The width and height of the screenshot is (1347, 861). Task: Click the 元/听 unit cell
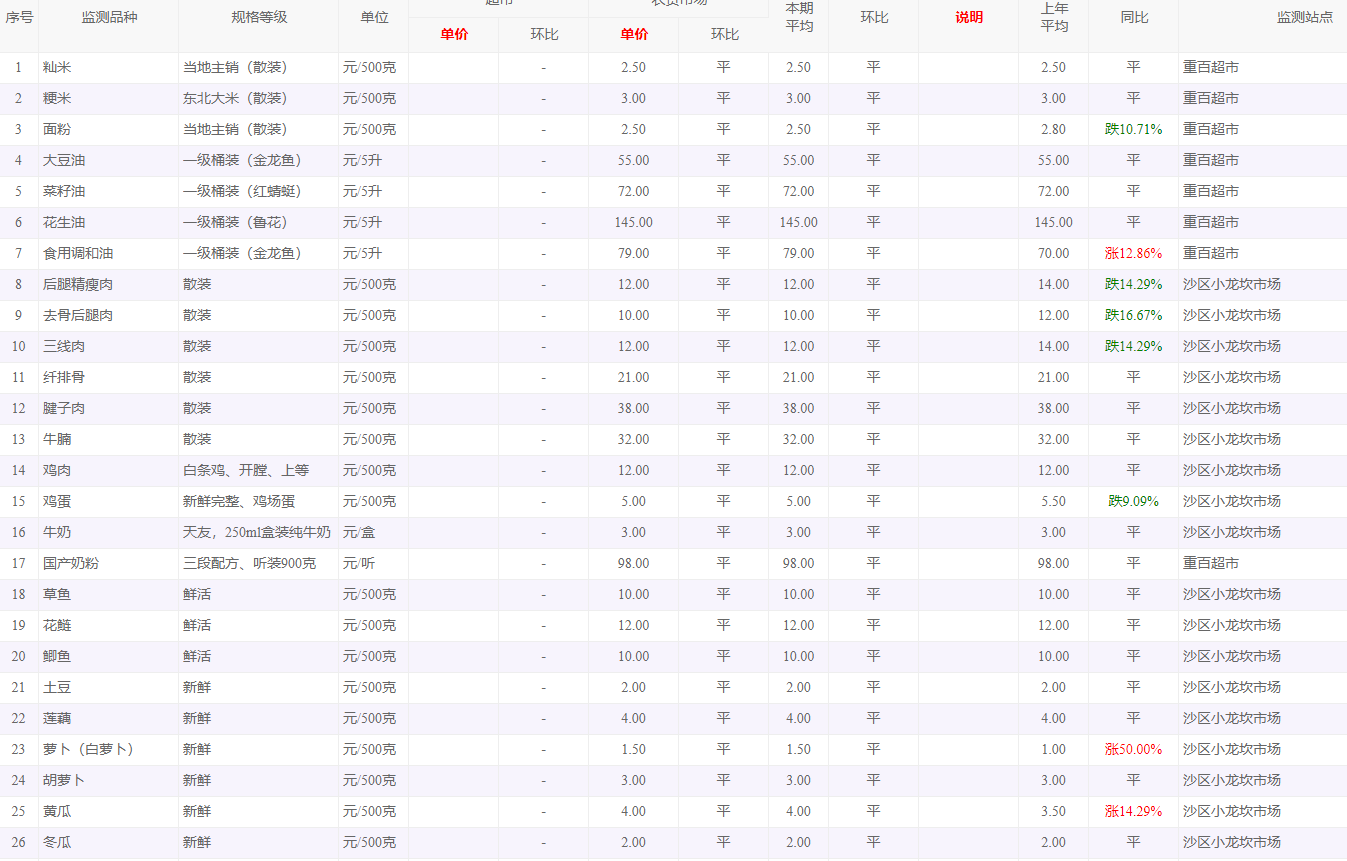click(x=357, y=564)
